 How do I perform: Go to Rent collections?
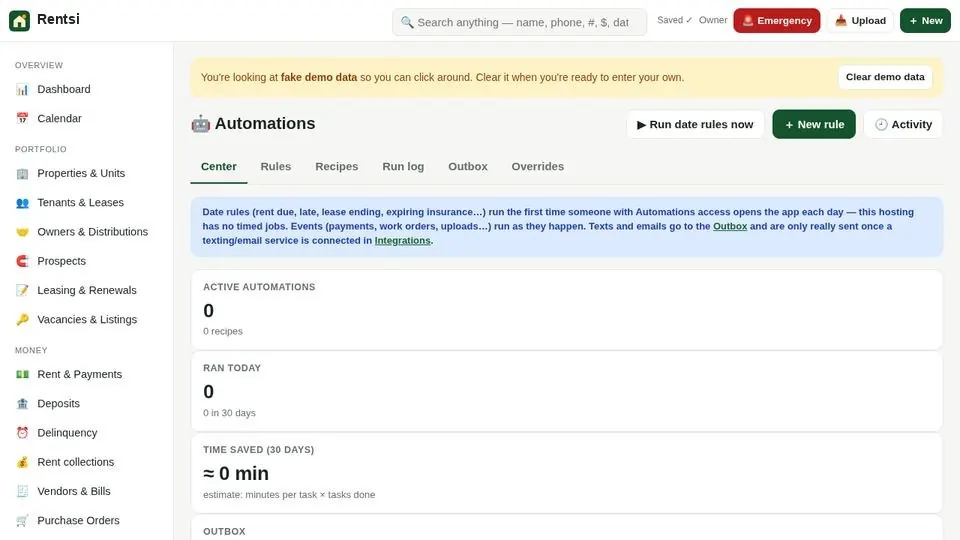point(86,462)
